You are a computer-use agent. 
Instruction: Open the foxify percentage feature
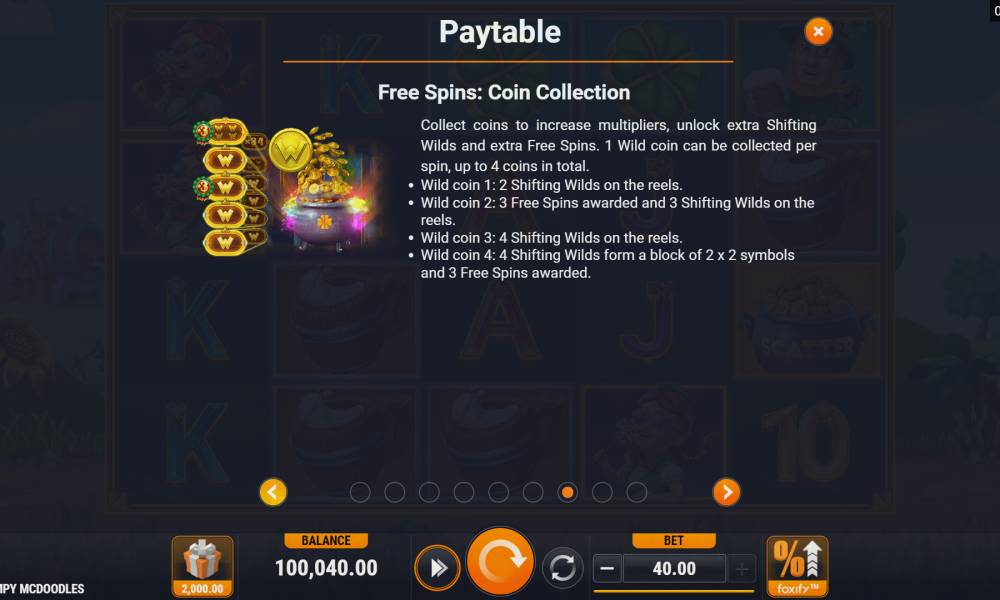pos(797,566)
